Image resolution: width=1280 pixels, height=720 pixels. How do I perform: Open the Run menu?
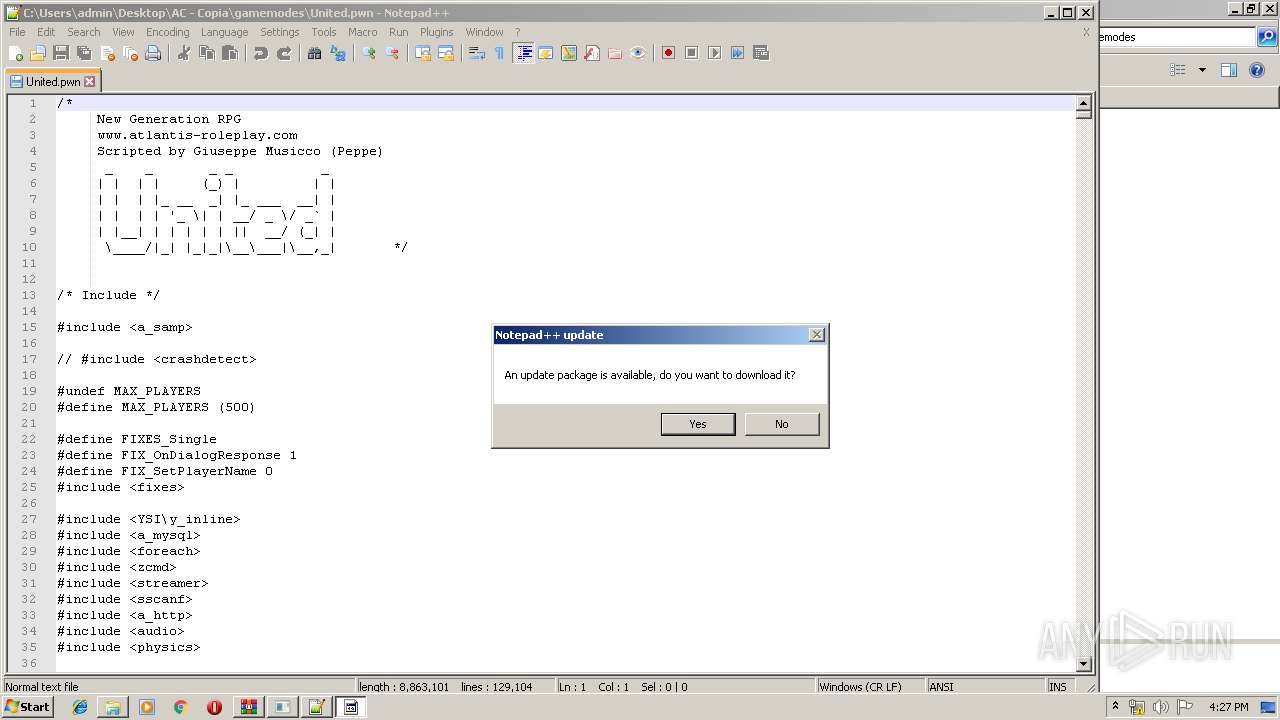coord(398,32)
